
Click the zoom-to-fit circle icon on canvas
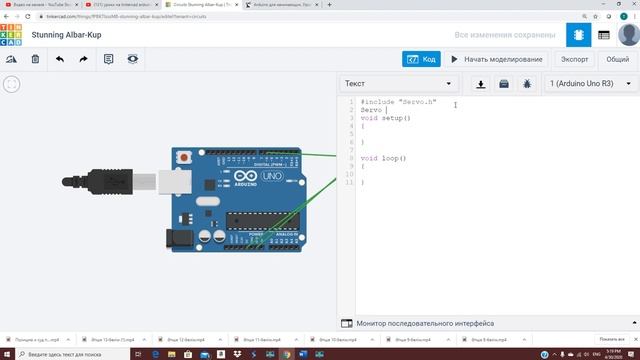(x=11, y=84)
